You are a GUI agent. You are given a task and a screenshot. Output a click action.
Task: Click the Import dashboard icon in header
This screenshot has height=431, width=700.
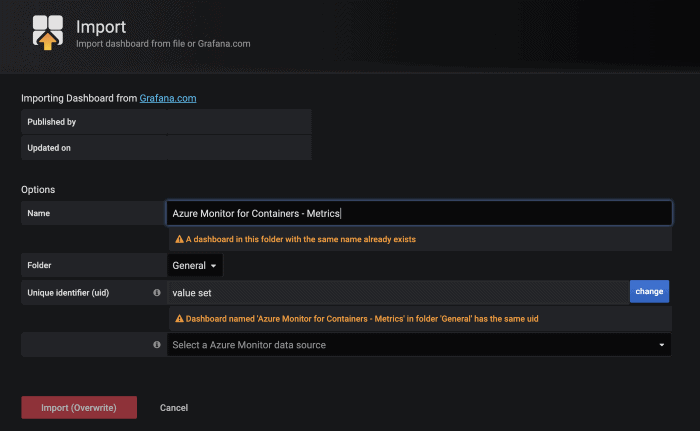[48, 33]
